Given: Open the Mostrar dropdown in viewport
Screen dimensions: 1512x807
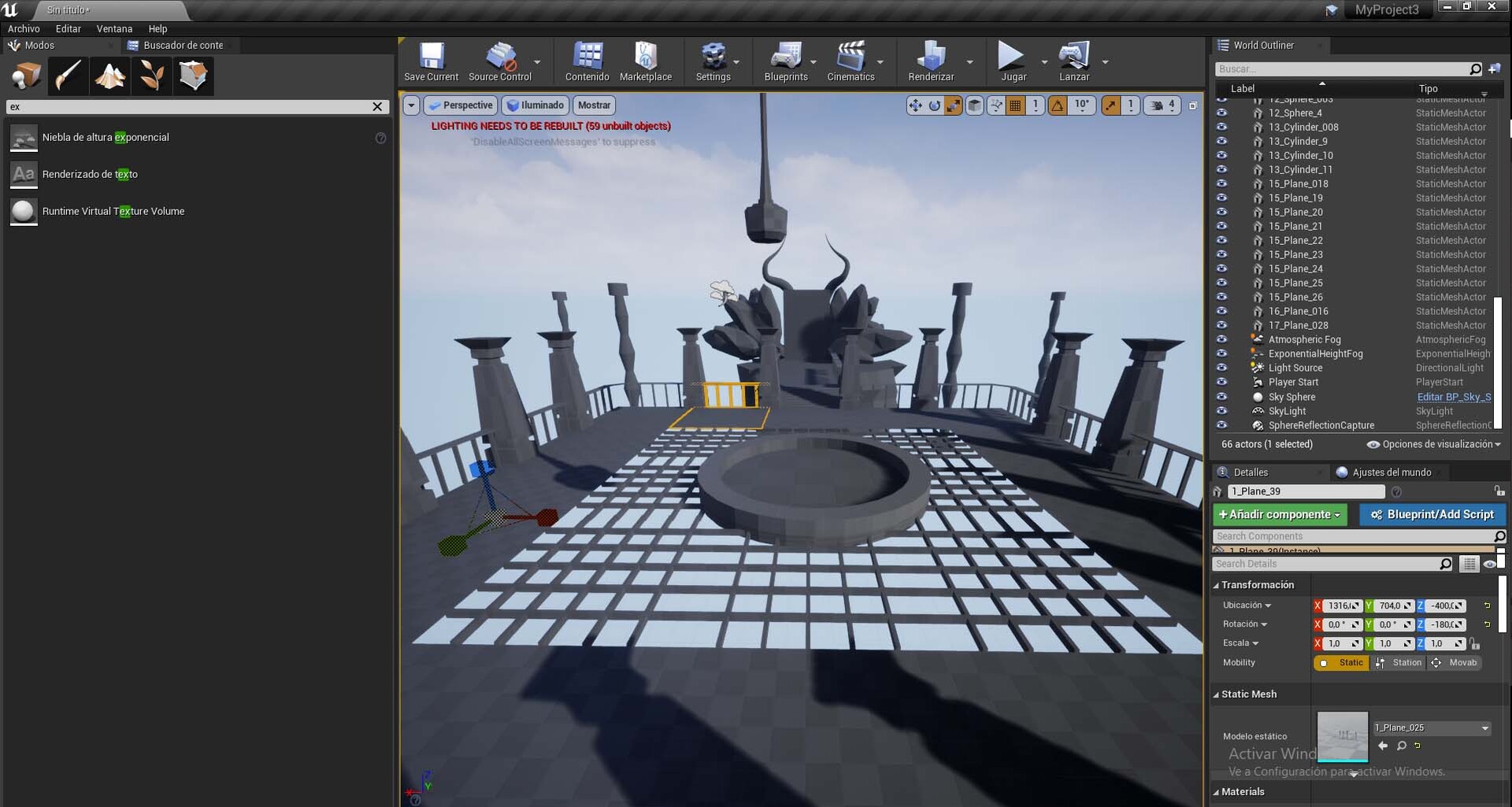Looking at the screenshot, I should [x=594, y=105].
